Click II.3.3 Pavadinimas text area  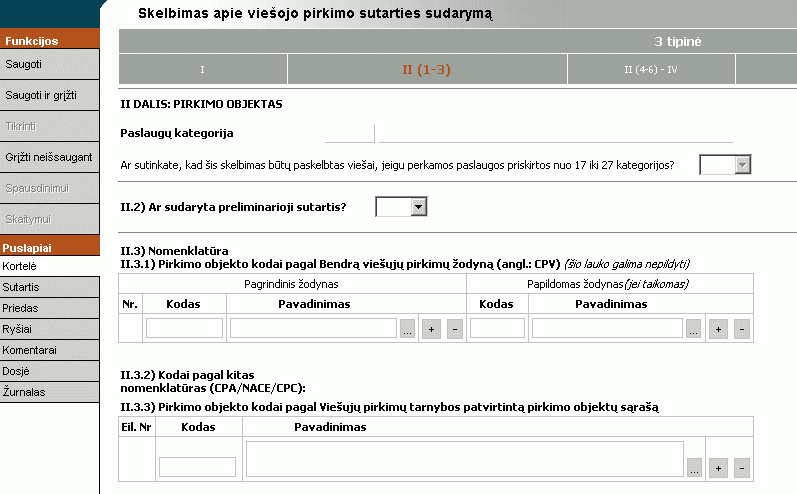click(x=465, y=459)
